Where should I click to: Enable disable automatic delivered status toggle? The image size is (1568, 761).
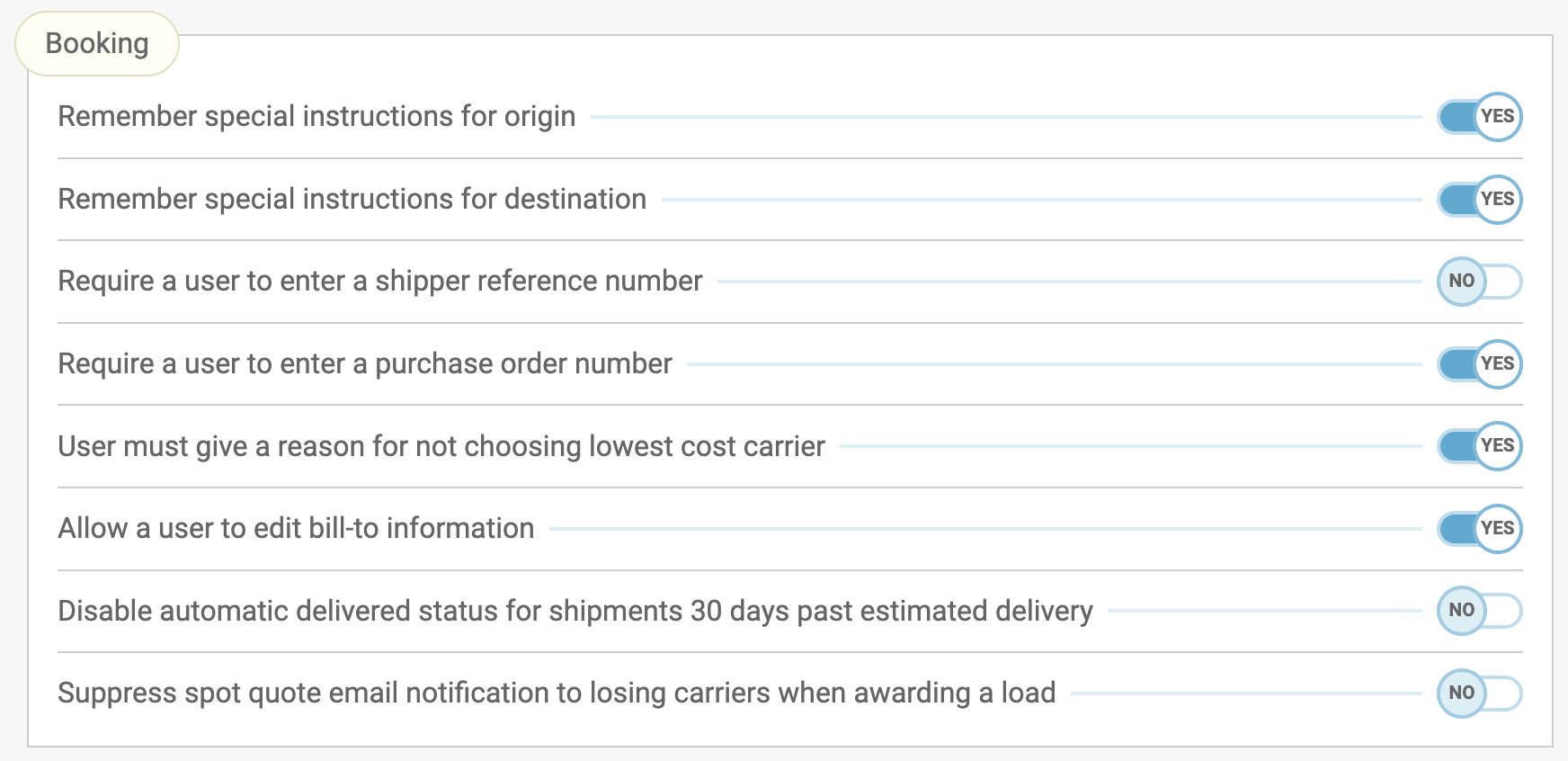[x=1479, y=611]
